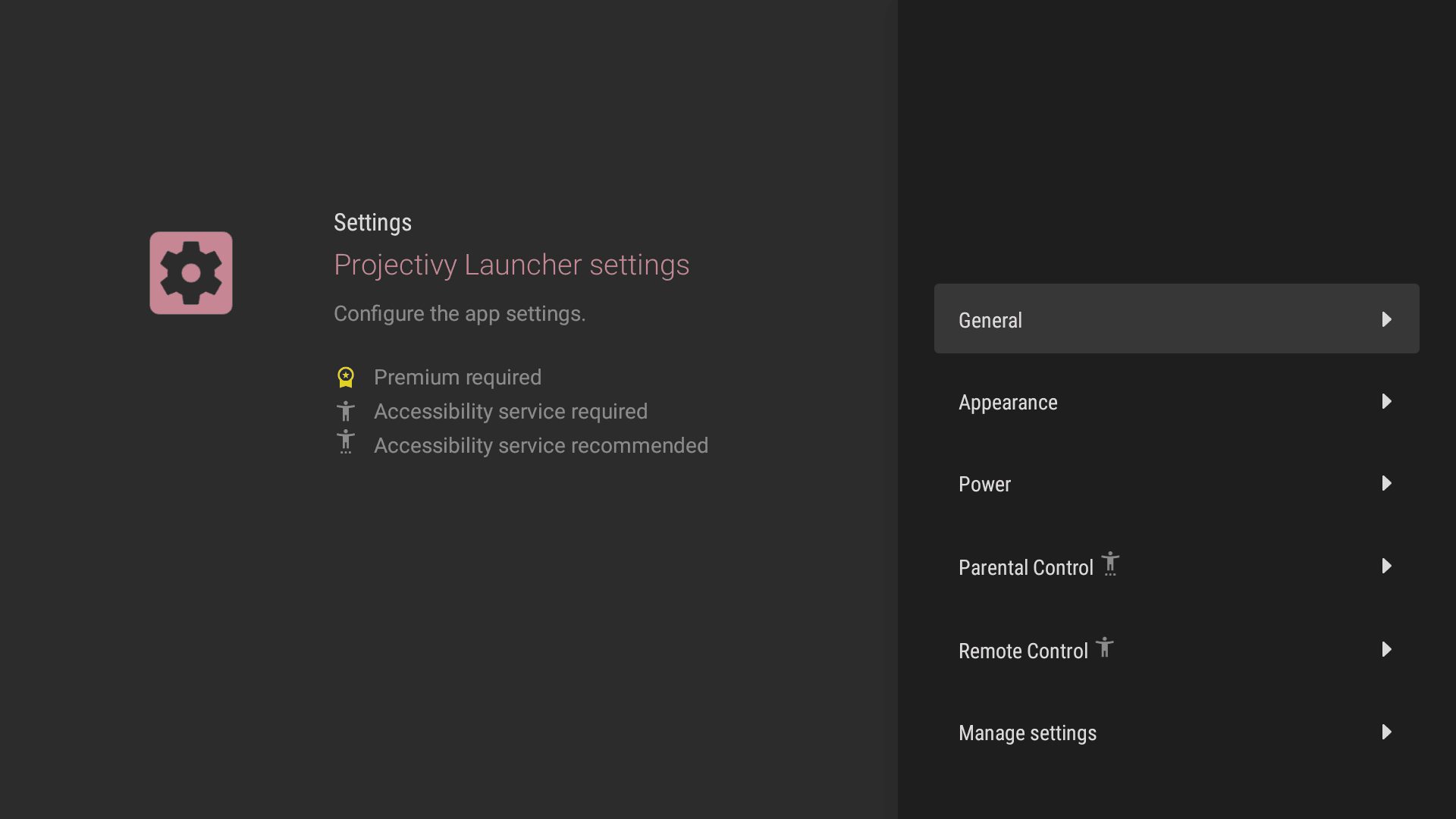Click the 'Projectivy Launcher settings' title
Viewport: 1456px width, 819px height.
[x=512, y=265]
